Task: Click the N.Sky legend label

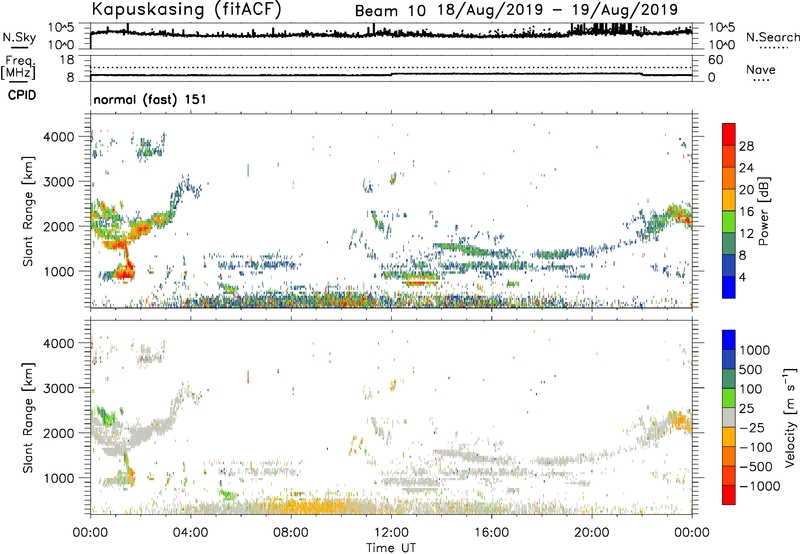Action: pyautogui.click(x=19, y=37)
